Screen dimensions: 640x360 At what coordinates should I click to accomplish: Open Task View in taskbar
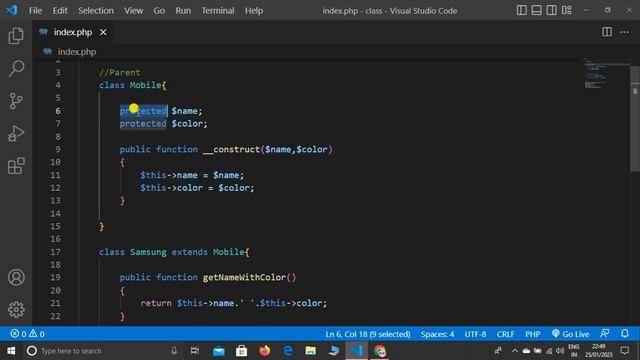195,351
